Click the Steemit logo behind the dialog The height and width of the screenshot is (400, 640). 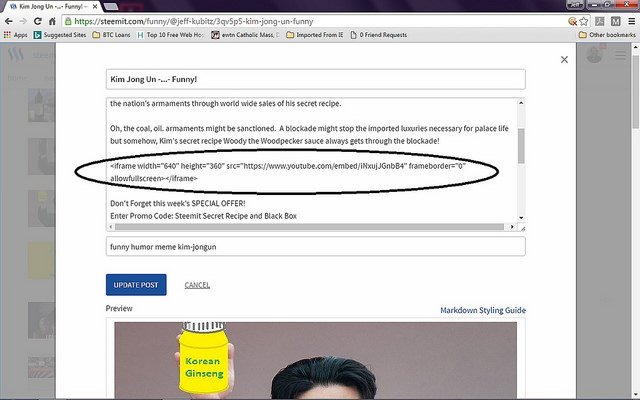[16, 55]
